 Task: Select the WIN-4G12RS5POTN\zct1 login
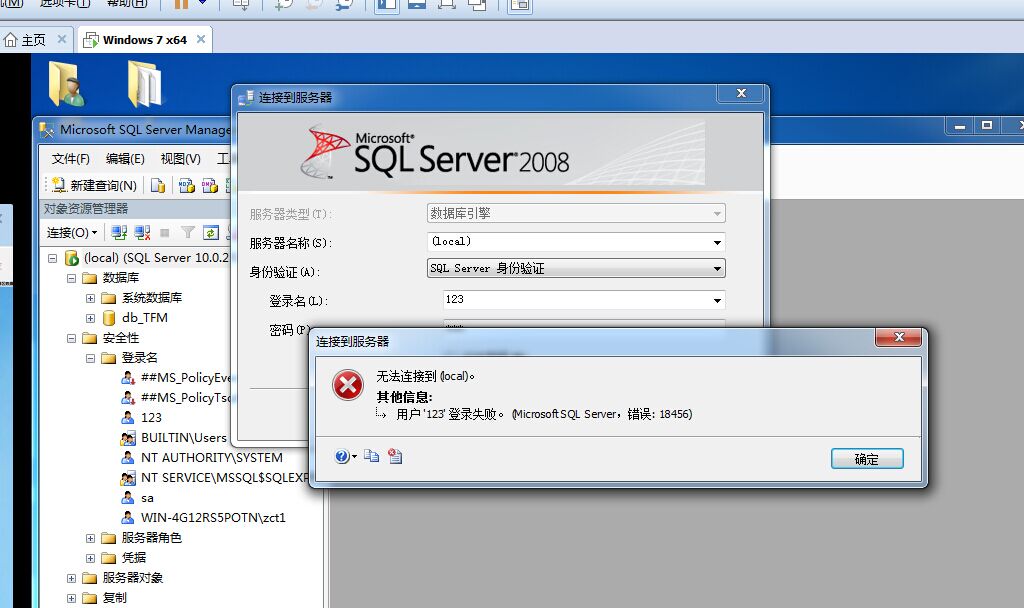tap(213, 518)
